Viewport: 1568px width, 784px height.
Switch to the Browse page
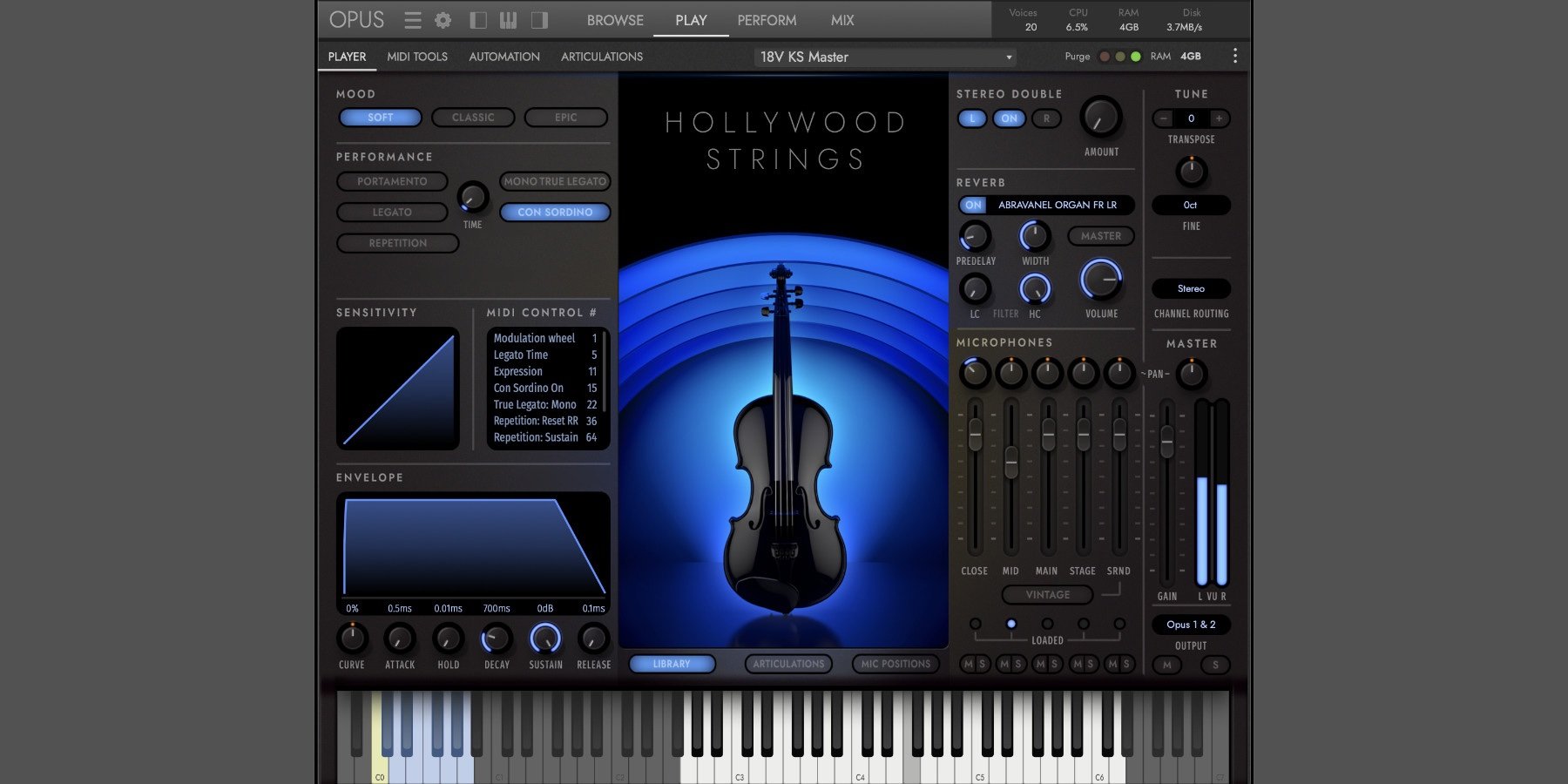tap(615, 20)
